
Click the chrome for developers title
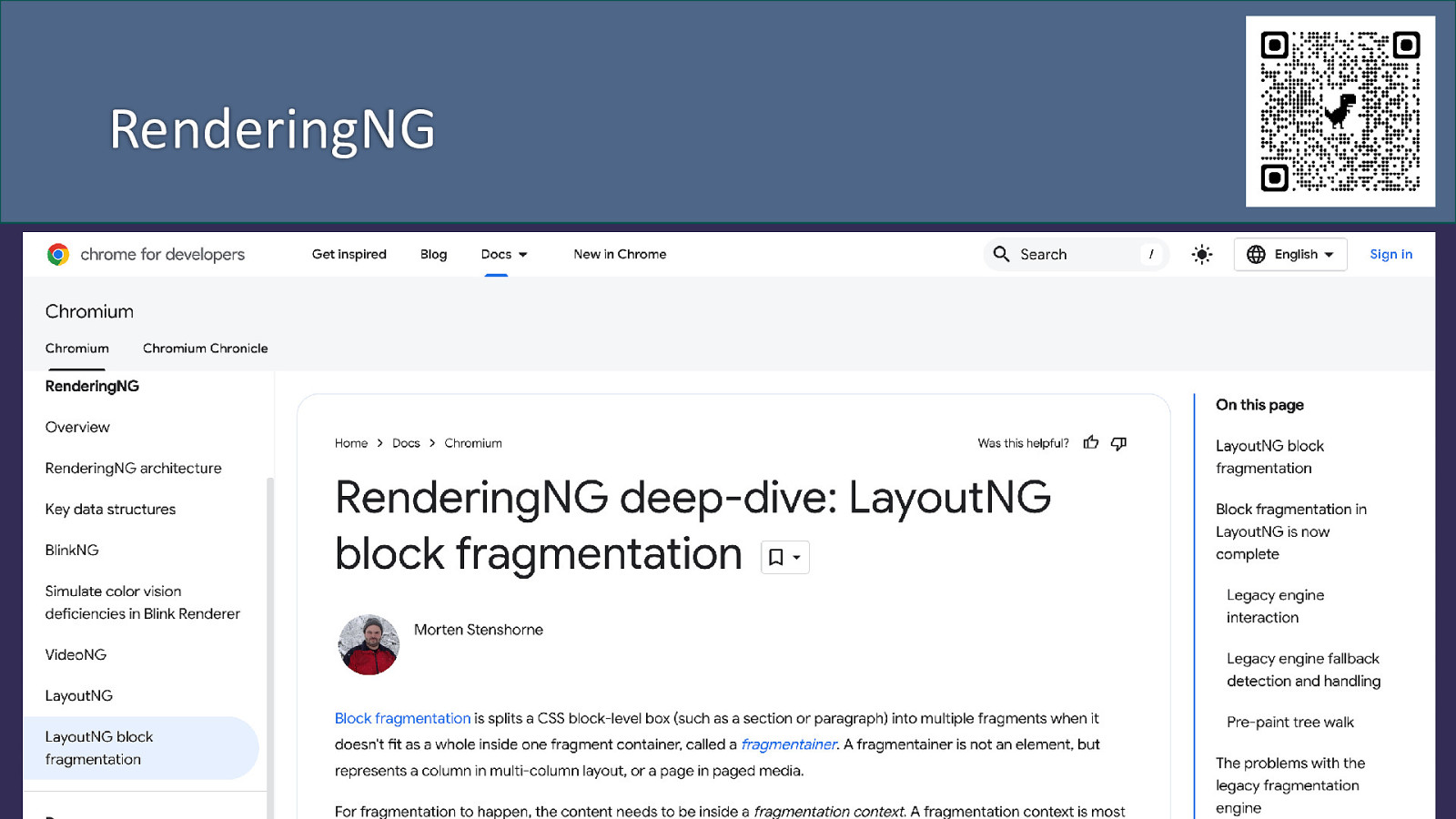[x=163, y=254]
